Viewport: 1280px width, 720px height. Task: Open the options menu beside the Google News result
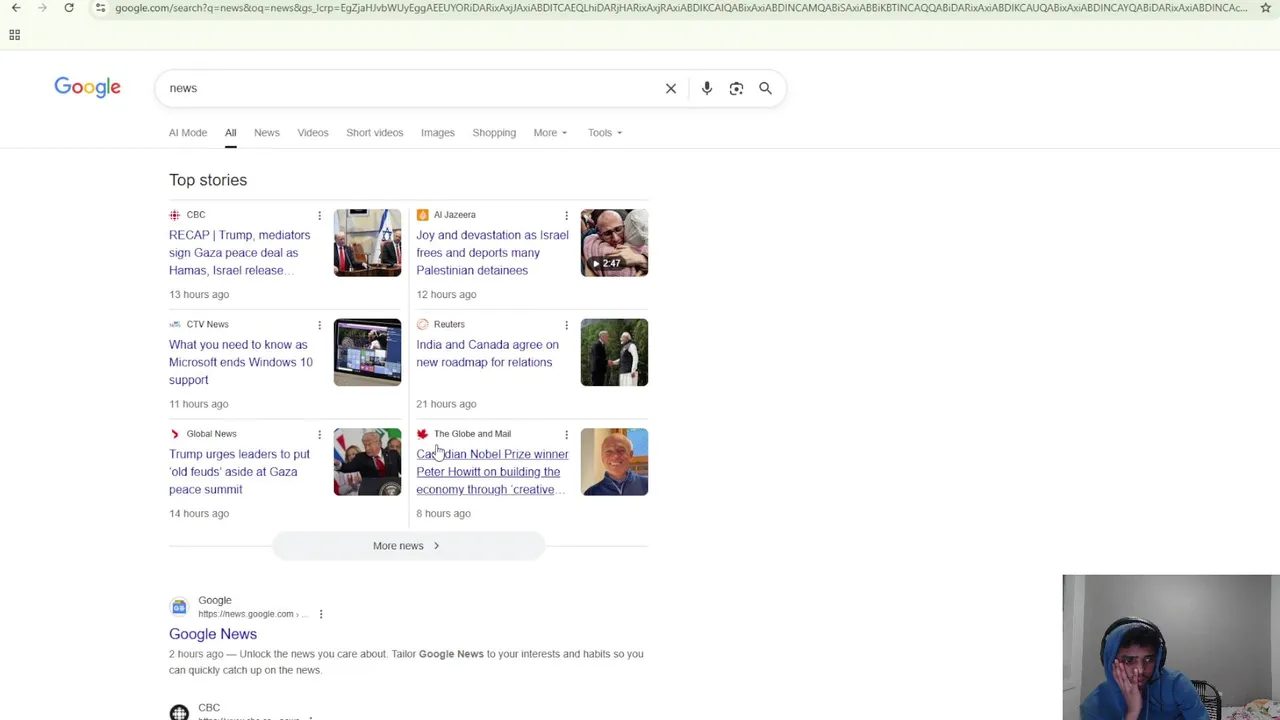320,614
